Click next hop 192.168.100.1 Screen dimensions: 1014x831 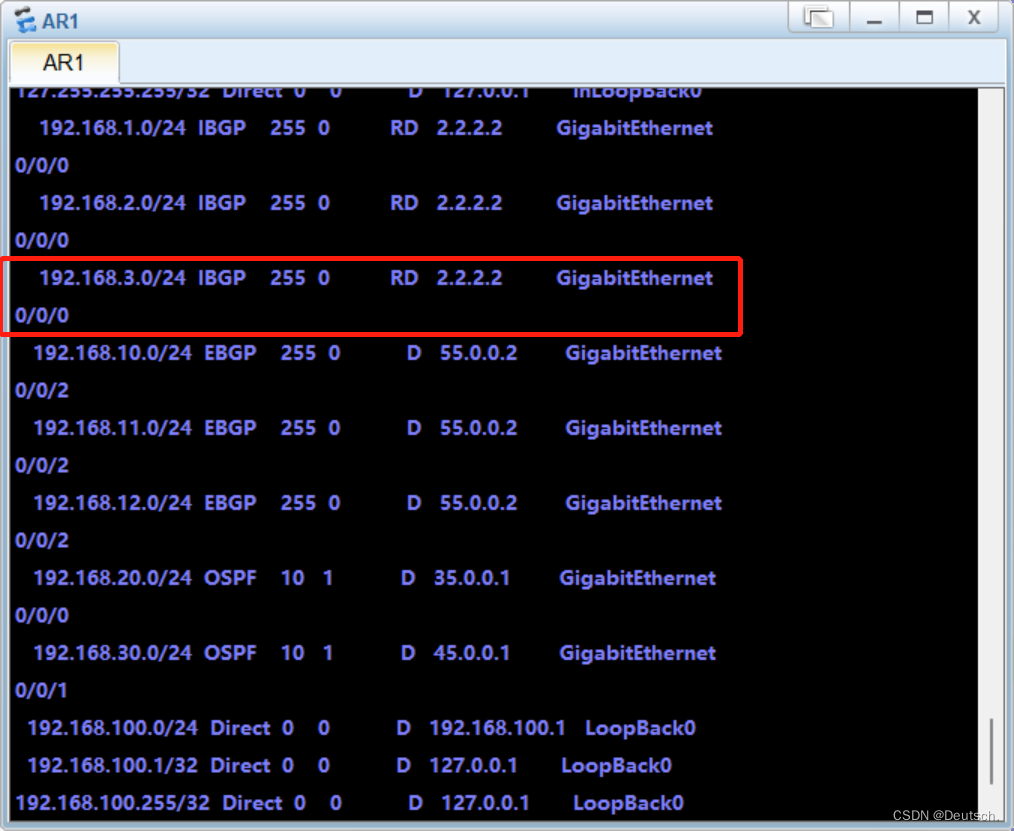tap(497, 728)
